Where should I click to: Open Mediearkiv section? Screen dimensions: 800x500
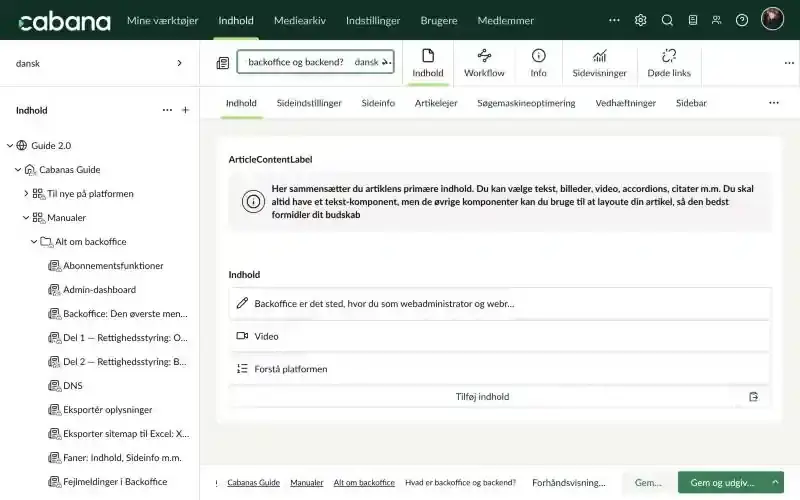point(299,20)
